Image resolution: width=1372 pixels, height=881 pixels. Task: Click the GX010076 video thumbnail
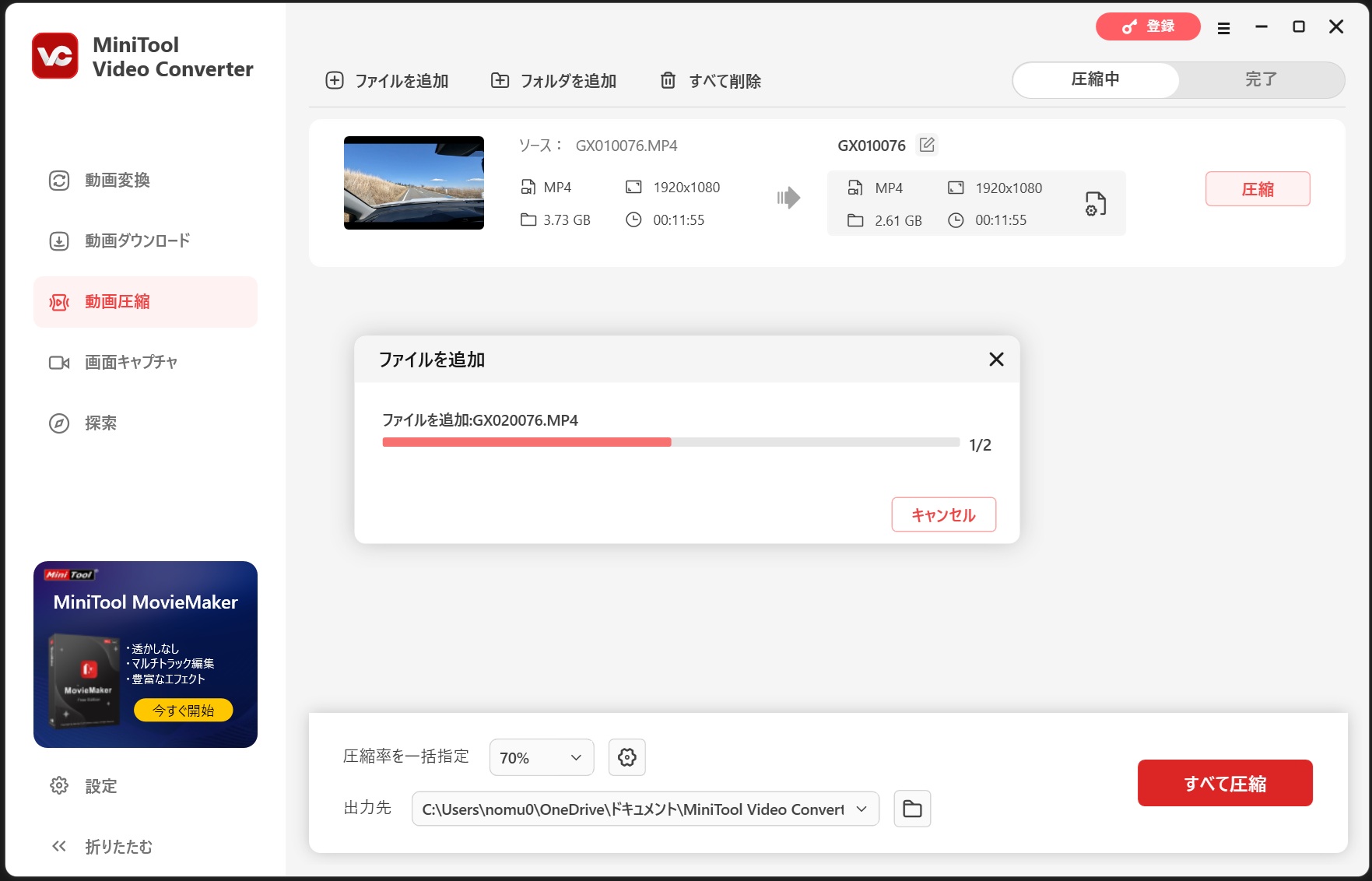click(414, 183)
